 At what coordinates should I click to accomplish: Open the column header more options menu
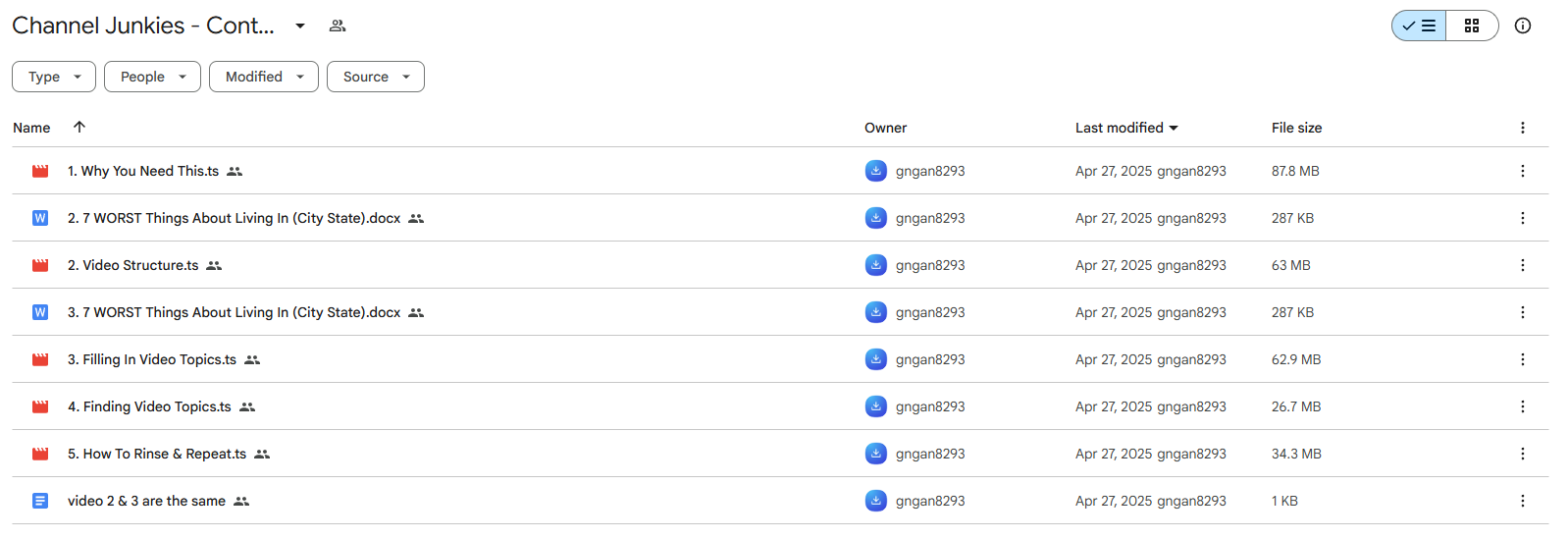(x=1522, y=128)
